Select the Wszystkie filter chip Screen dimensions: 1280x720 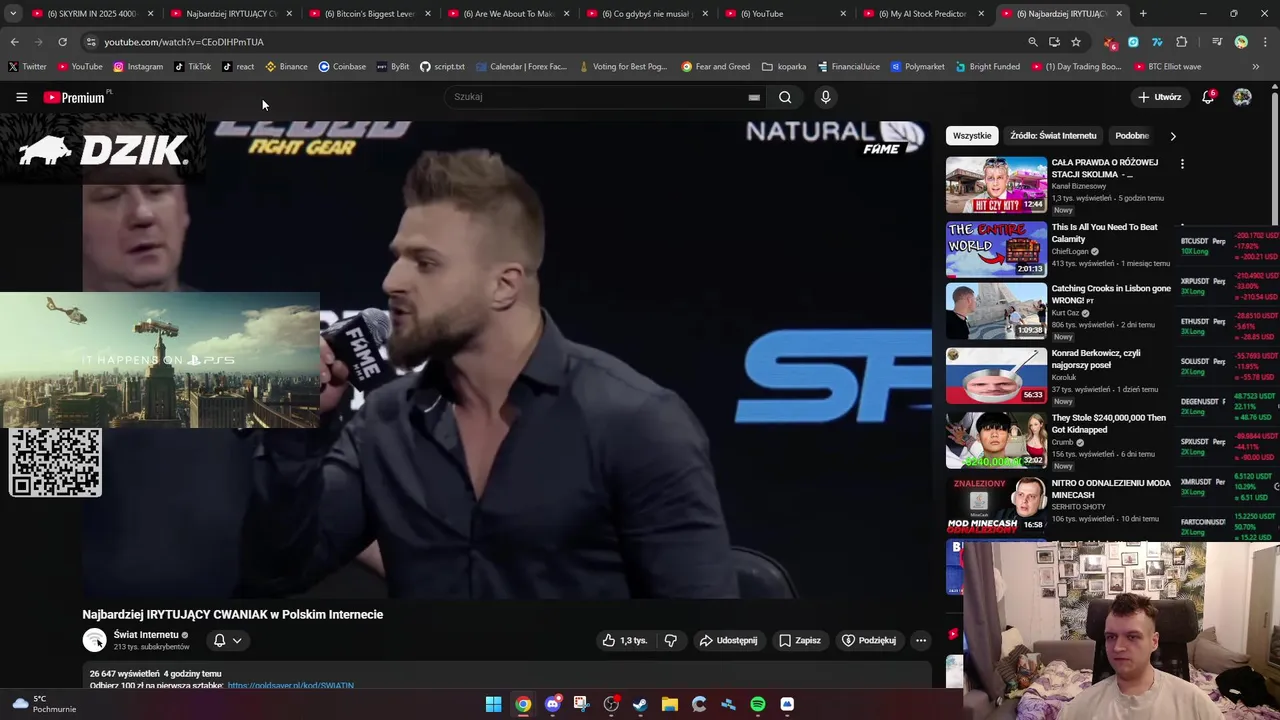972,135
